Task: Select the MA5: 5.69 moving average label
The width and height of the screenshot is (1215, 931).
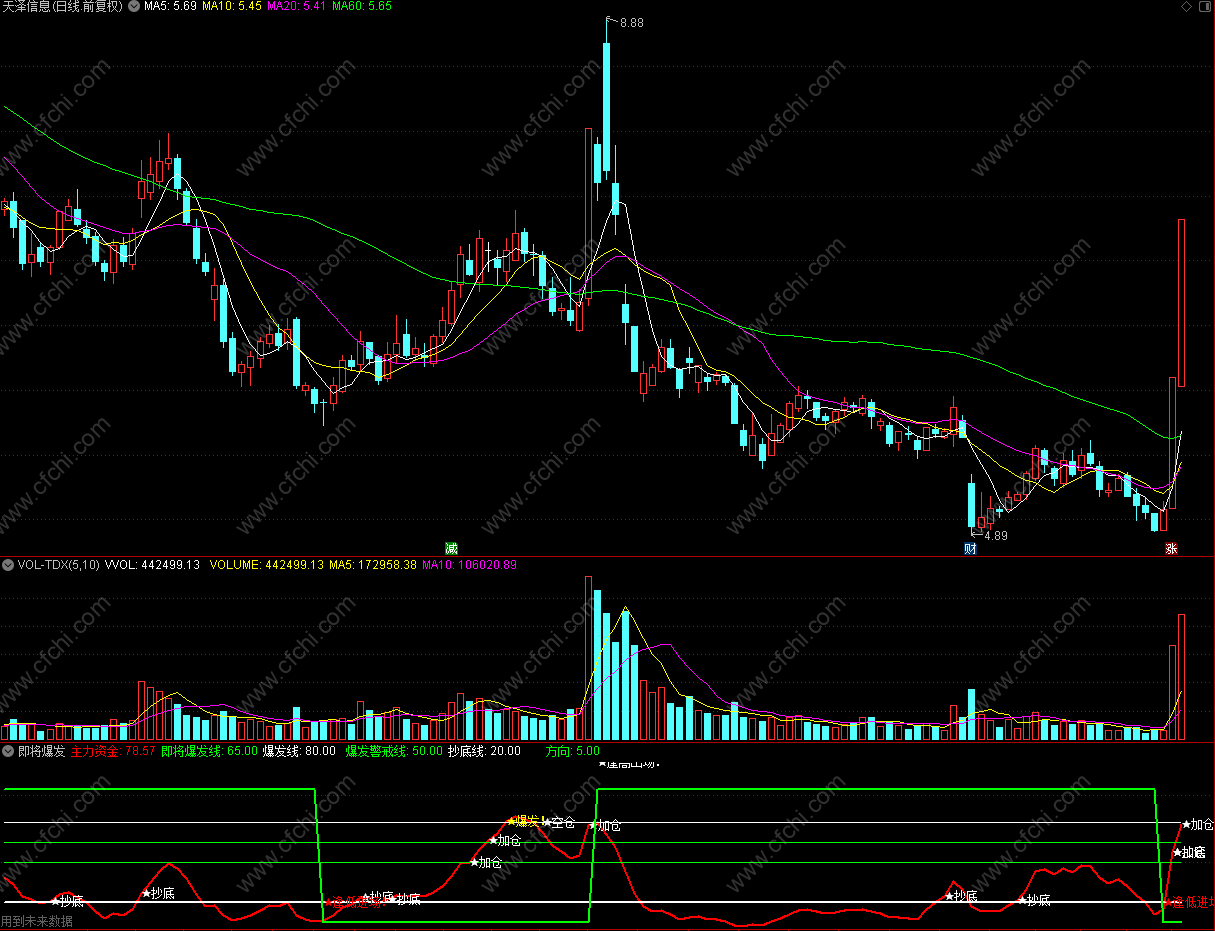Action: point(170,7)
